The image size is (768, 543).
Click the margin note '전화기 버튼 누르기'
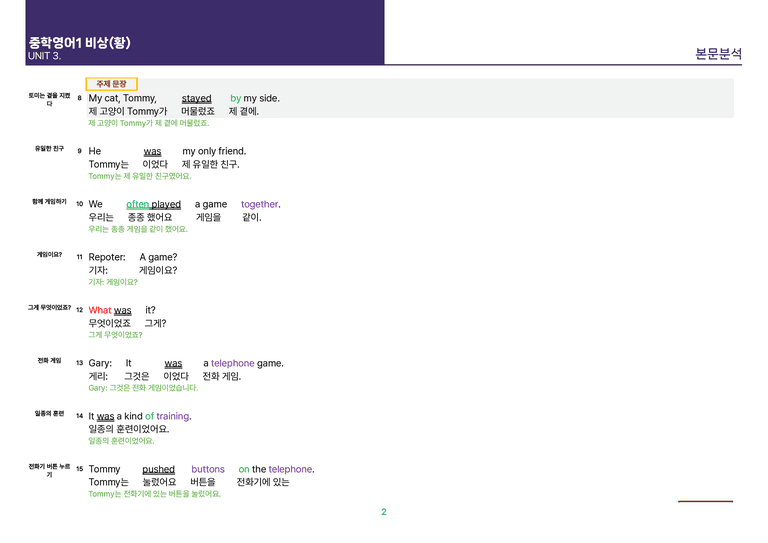[x=49, y=470]
